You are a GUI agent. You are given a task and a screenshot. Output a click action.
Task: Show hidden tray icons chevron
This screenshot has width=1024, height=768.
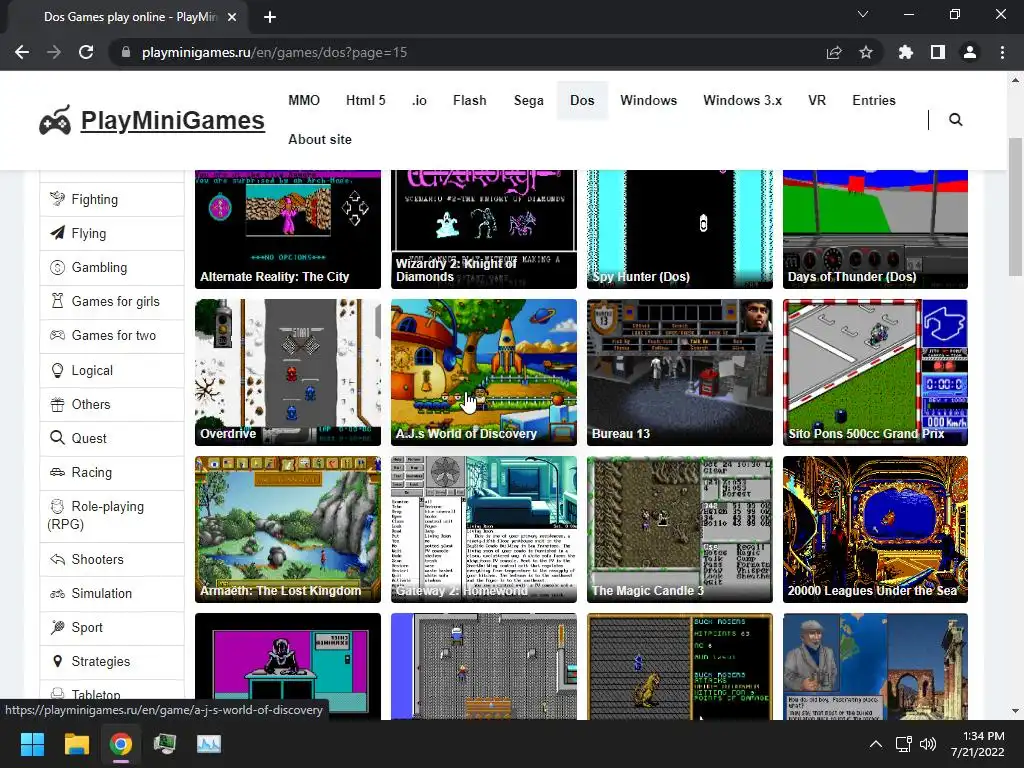pos(876,744)
